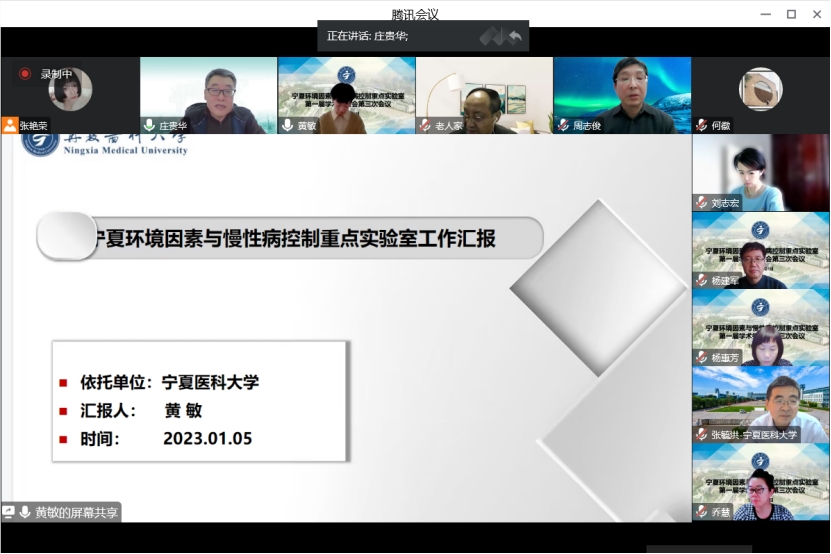831x554 pixels.
Task: Click 庄贵华's green microphone icon
Action: 149,126
